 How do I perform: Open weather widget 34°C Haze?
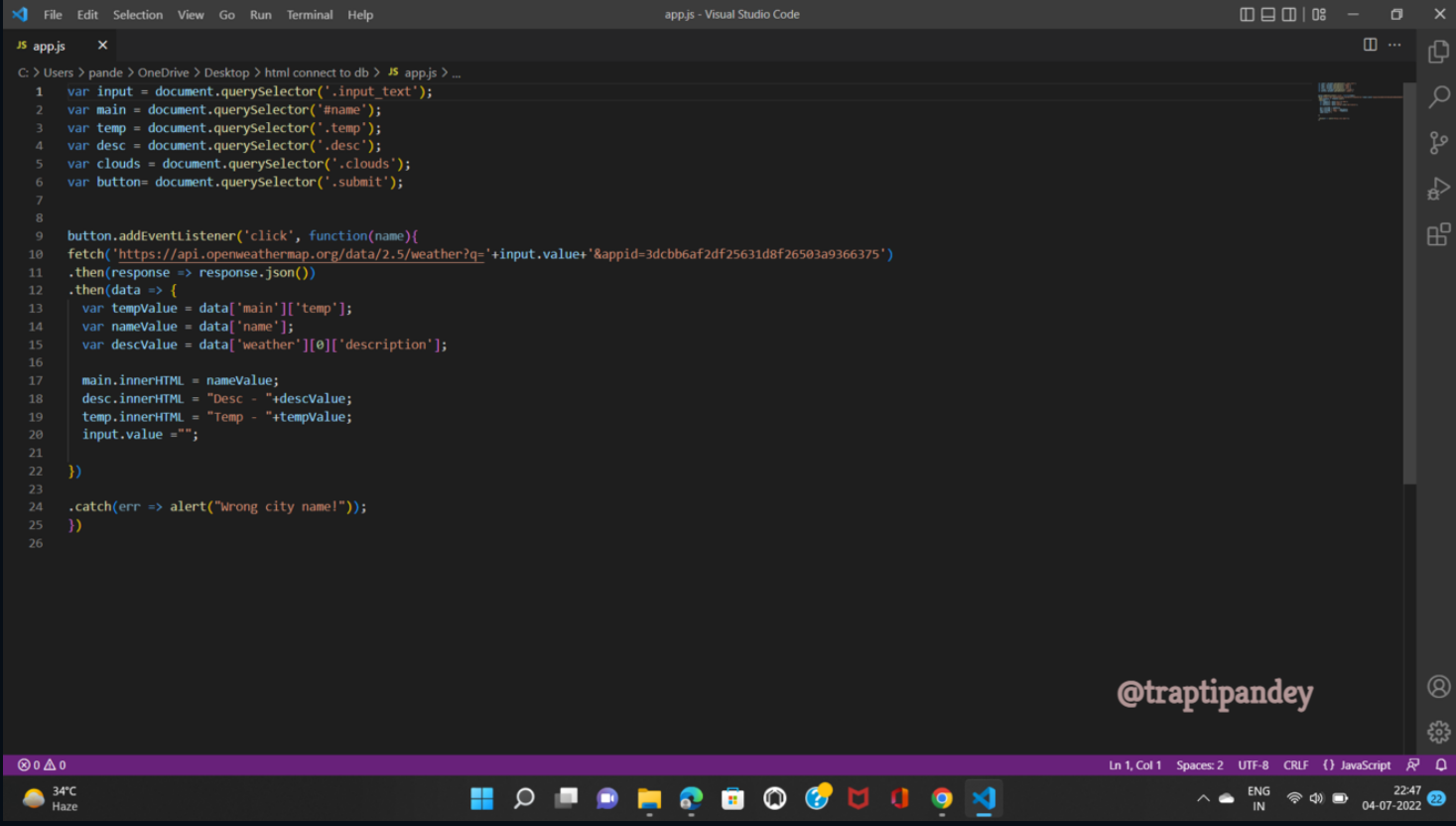(x=50, y=798)
